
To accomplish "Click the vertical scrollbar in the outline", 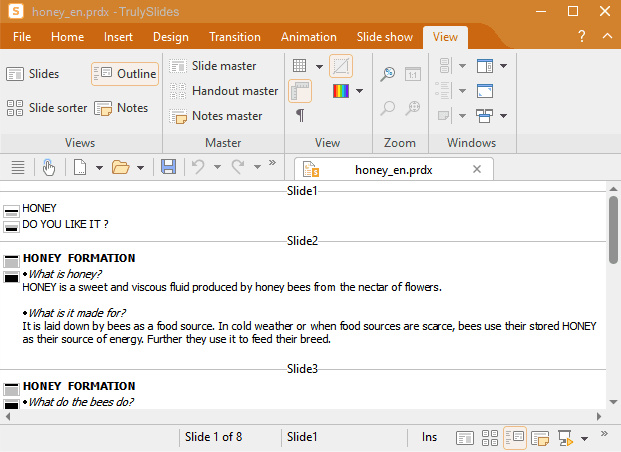I will [613, 300].
